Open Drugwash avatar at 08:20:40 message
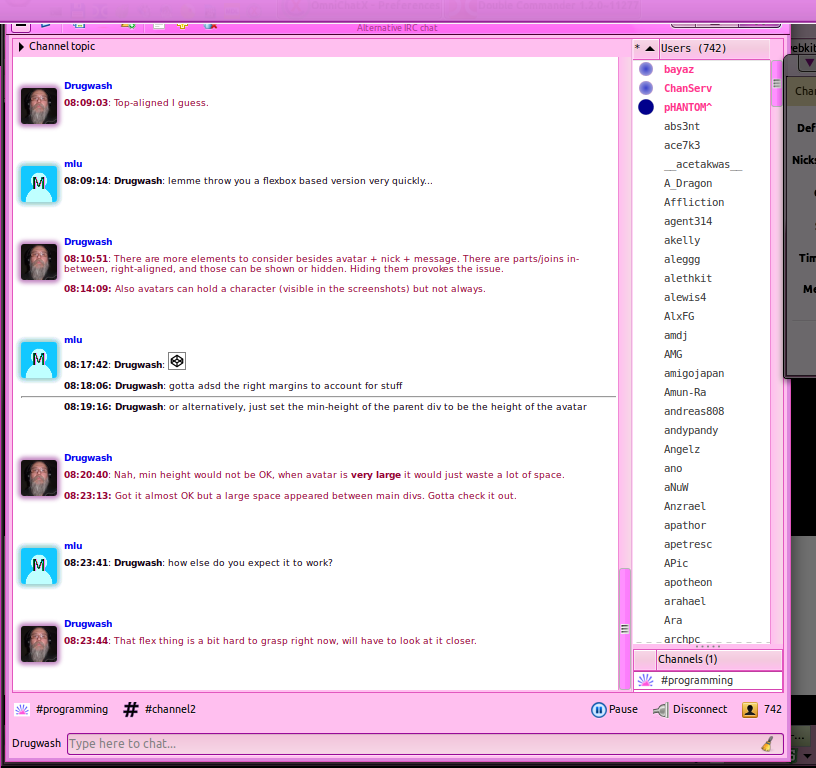The width and height of the screenshot is (816, 768). tap(39, 478)
